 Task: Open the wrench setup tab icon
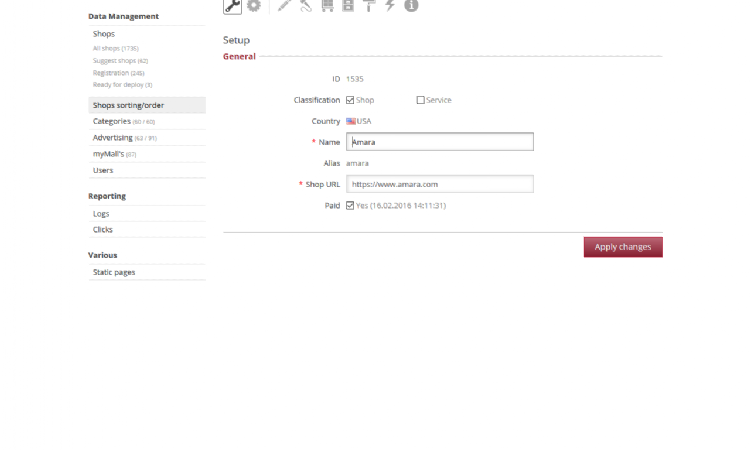232,6
